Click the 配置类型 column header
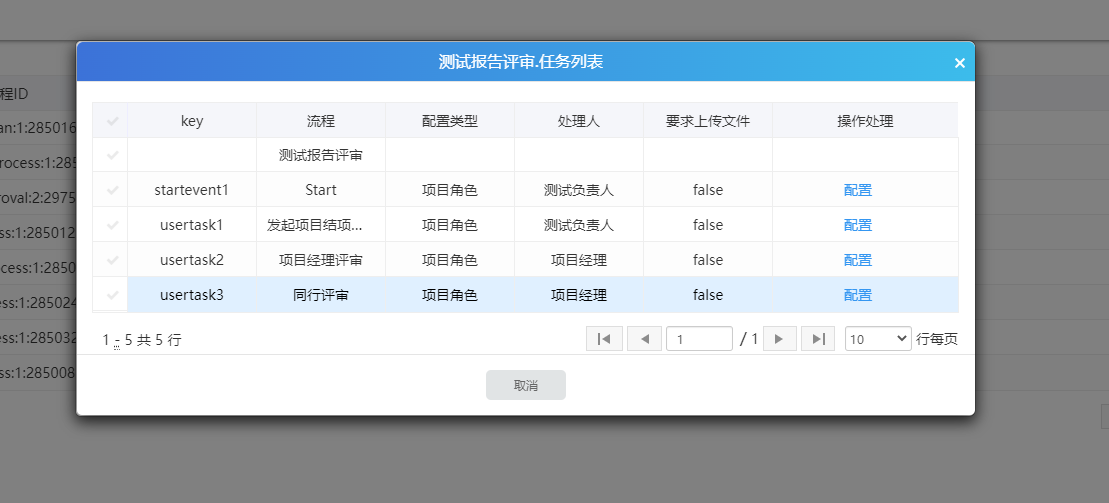 [x=450, y=121]
